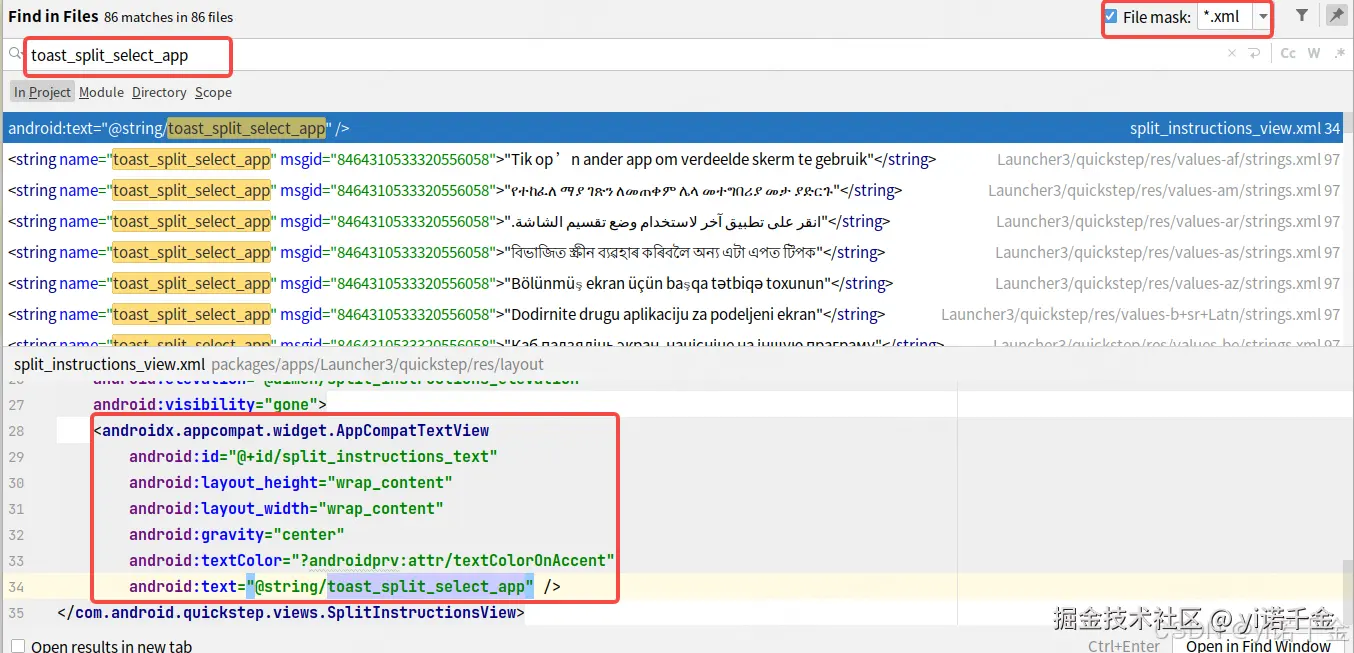Click line 27 android:visibility="gone" in preview

click(x=210, y=404)
